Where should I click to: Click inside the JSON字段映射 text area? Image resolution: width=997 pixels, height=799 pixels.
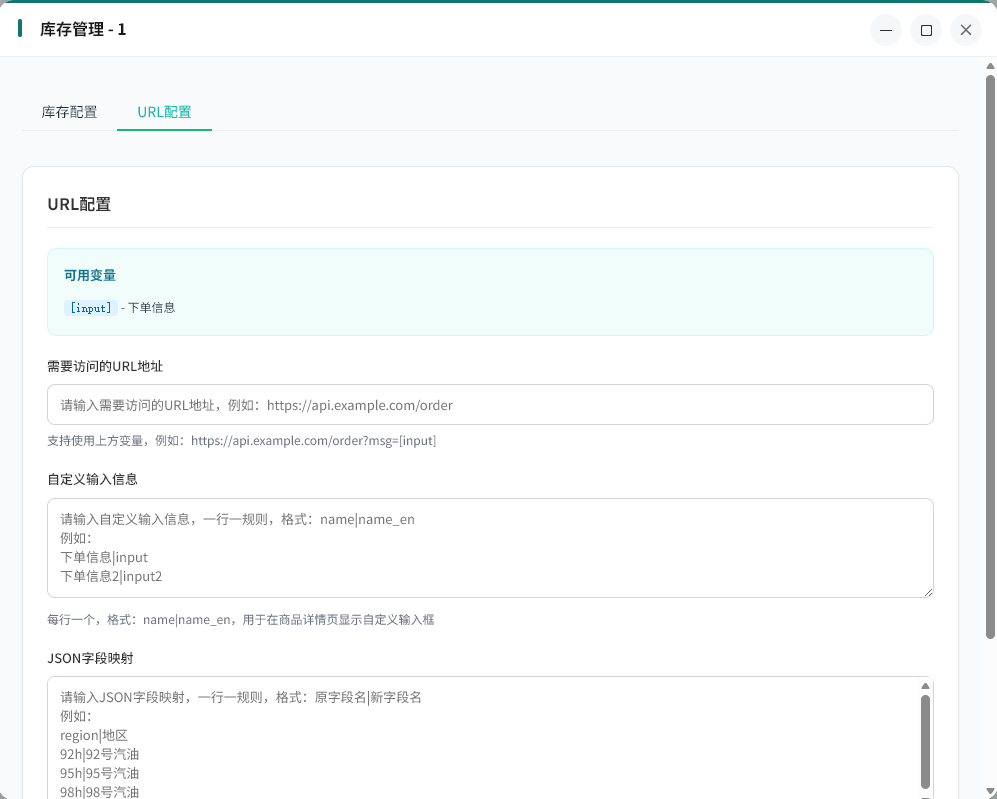coord(480,740)
